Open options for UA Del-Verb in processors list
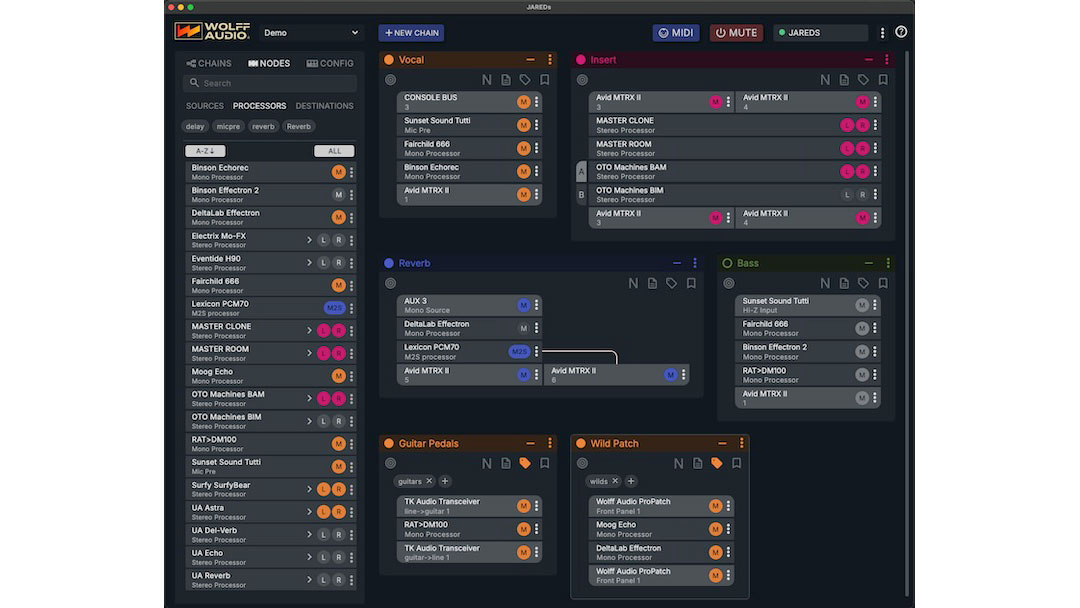The width and height of the screenshot is (1080, 608). point(351,534)
